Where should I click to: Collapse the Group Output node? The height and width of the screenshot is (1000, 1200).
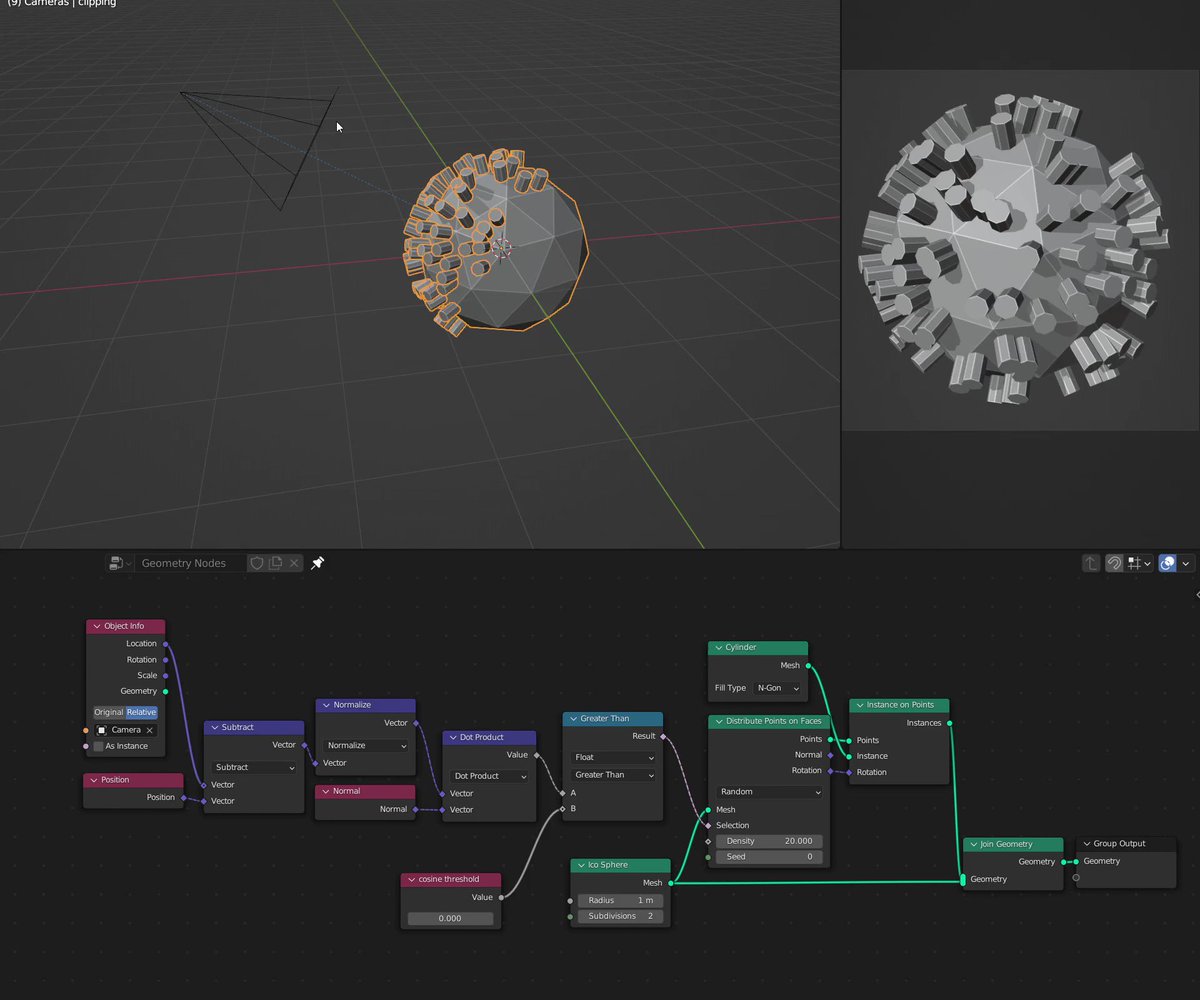[x=1087, y=843]
